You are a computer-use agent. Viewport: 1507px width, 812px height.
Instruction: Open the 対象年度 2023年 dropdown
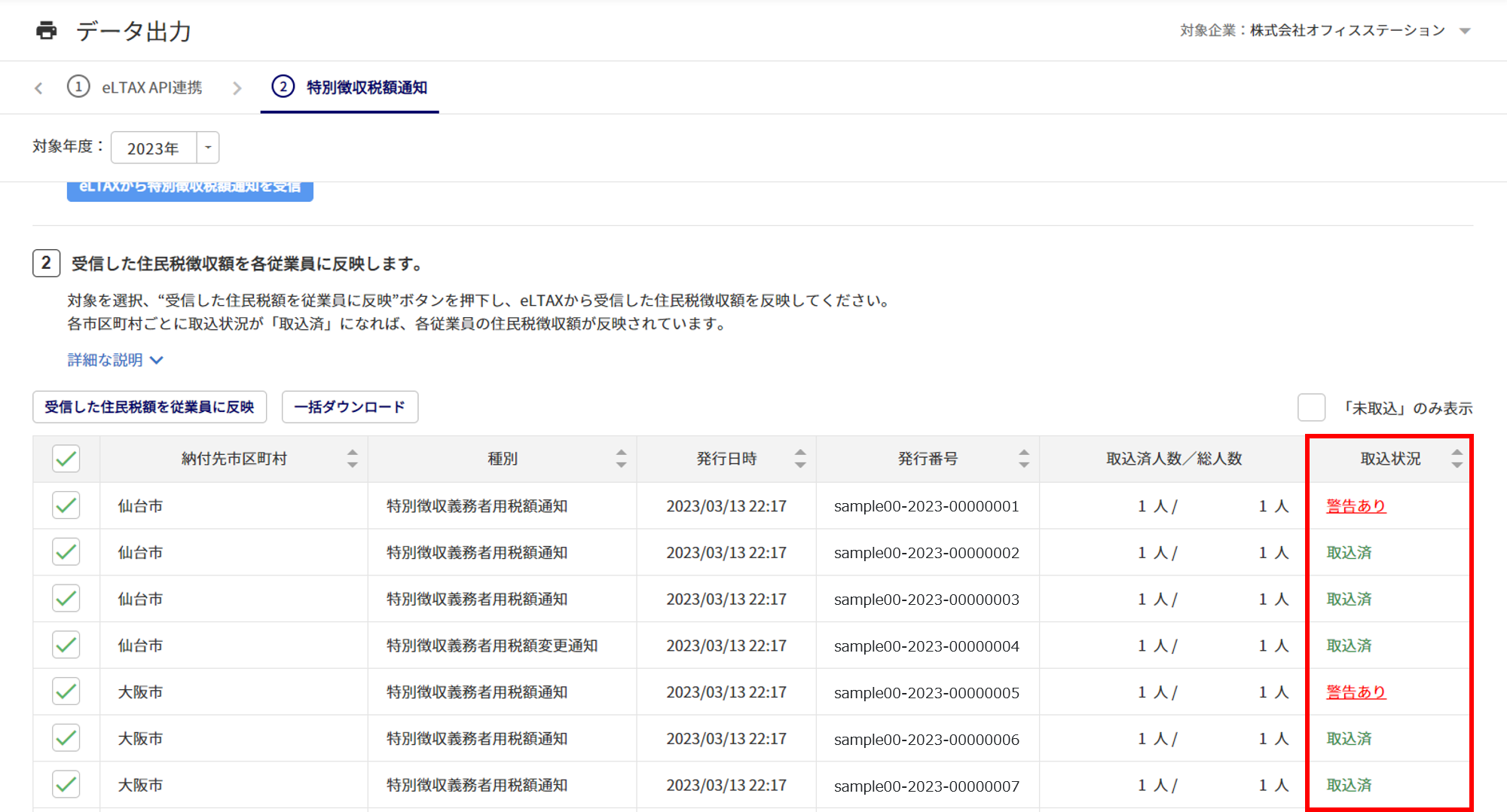click(208, 148)
